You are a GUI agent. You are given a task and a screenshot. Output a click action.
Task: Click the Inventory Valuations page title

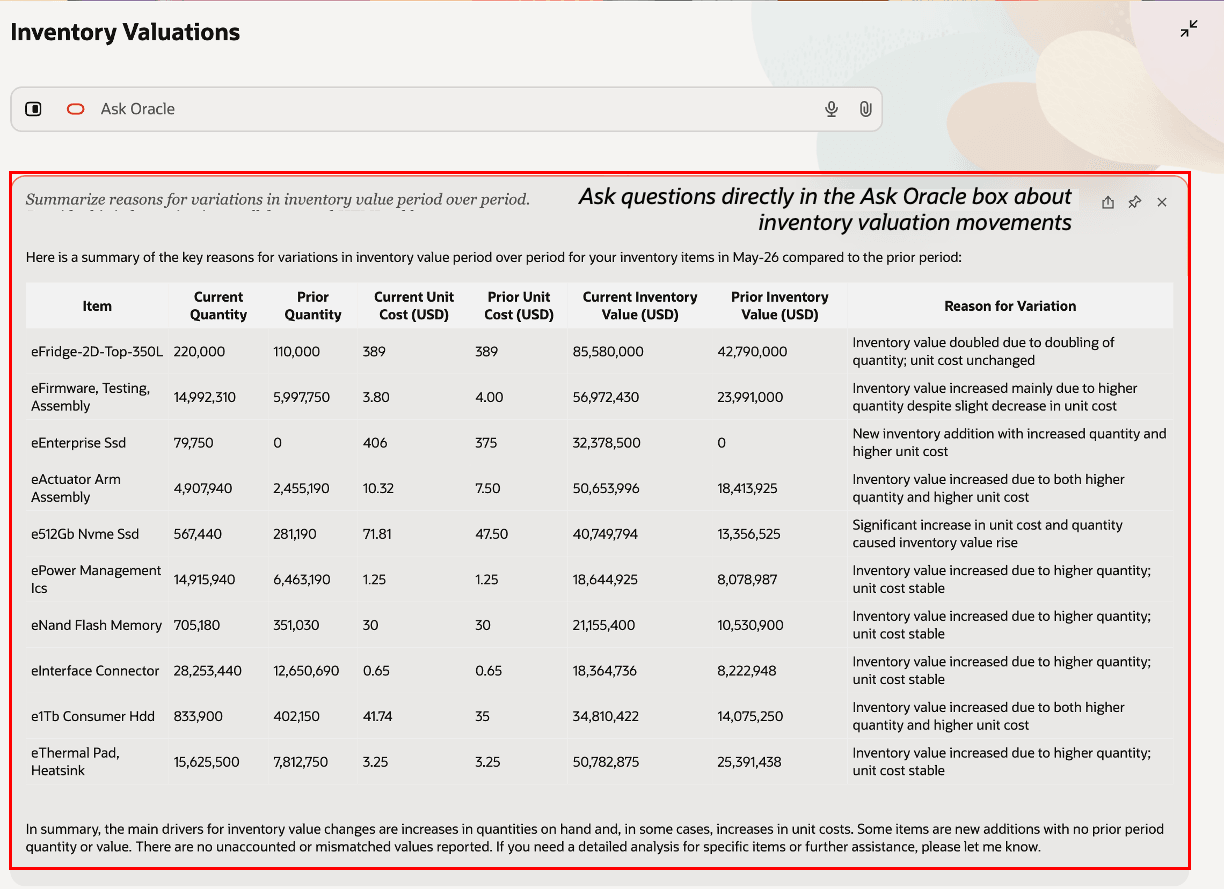coord(125,32)
